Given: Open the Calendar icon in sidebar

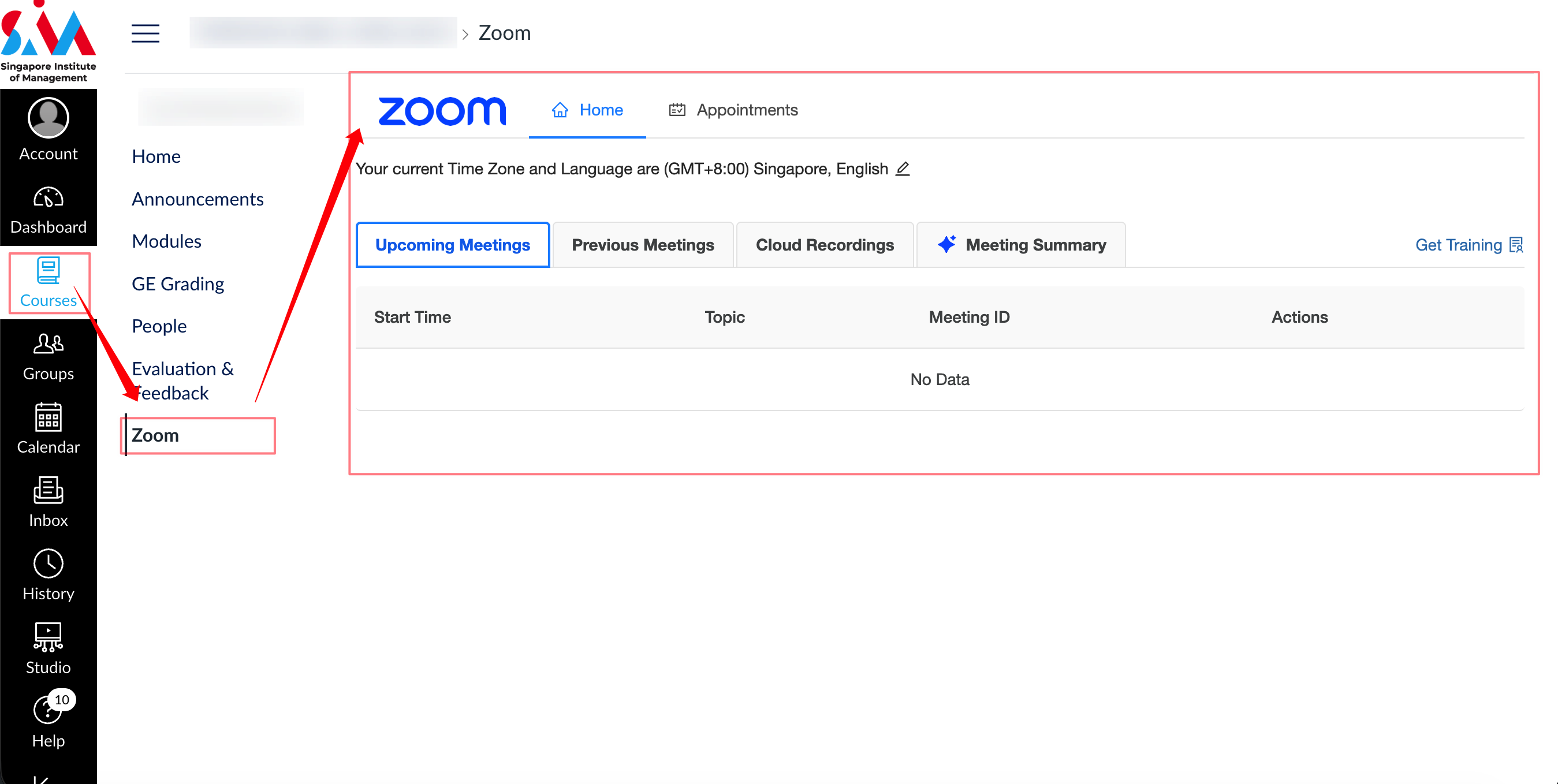Looking at the screenshot, I should tap(49, 417).
